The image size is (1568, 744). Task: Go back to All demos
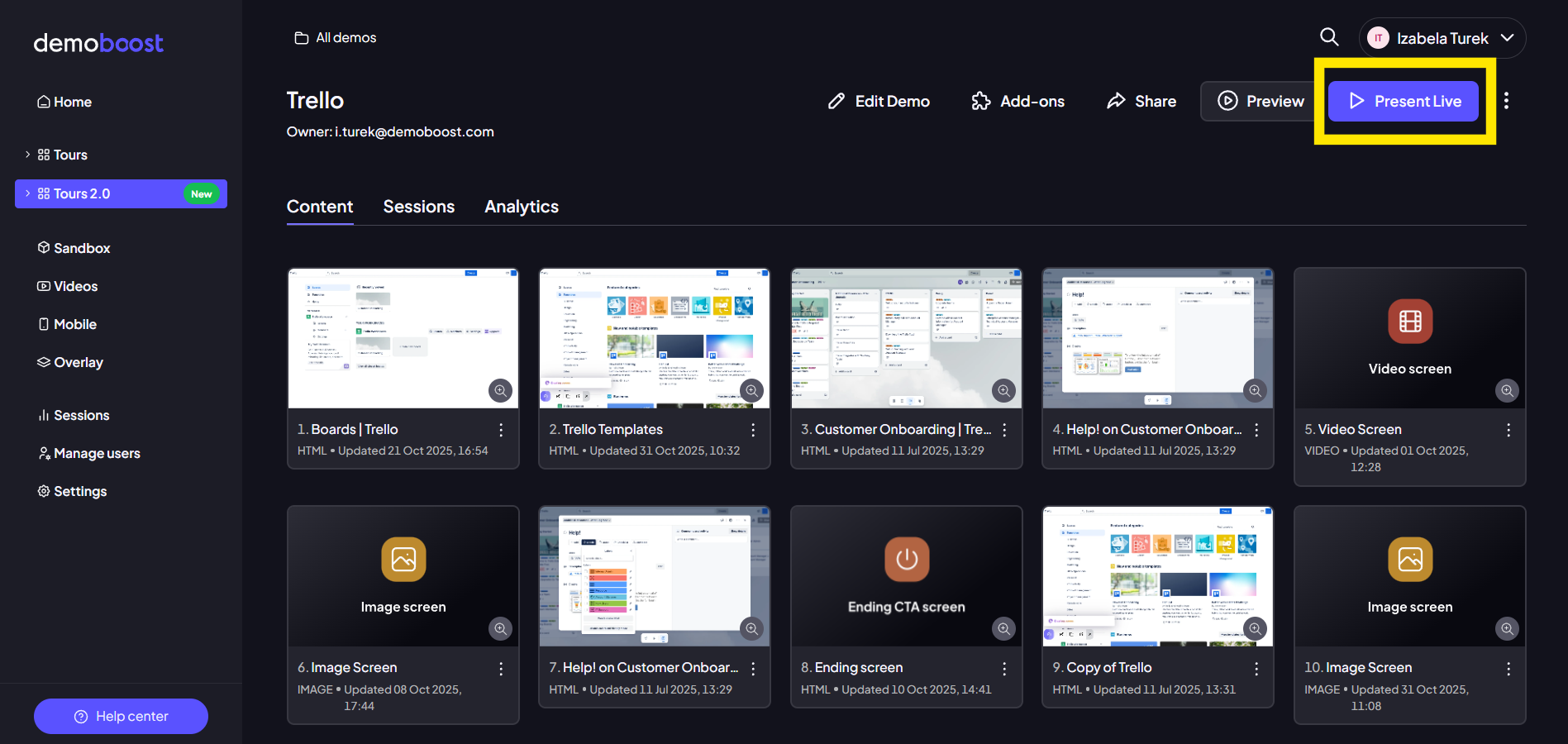point(336,38)
